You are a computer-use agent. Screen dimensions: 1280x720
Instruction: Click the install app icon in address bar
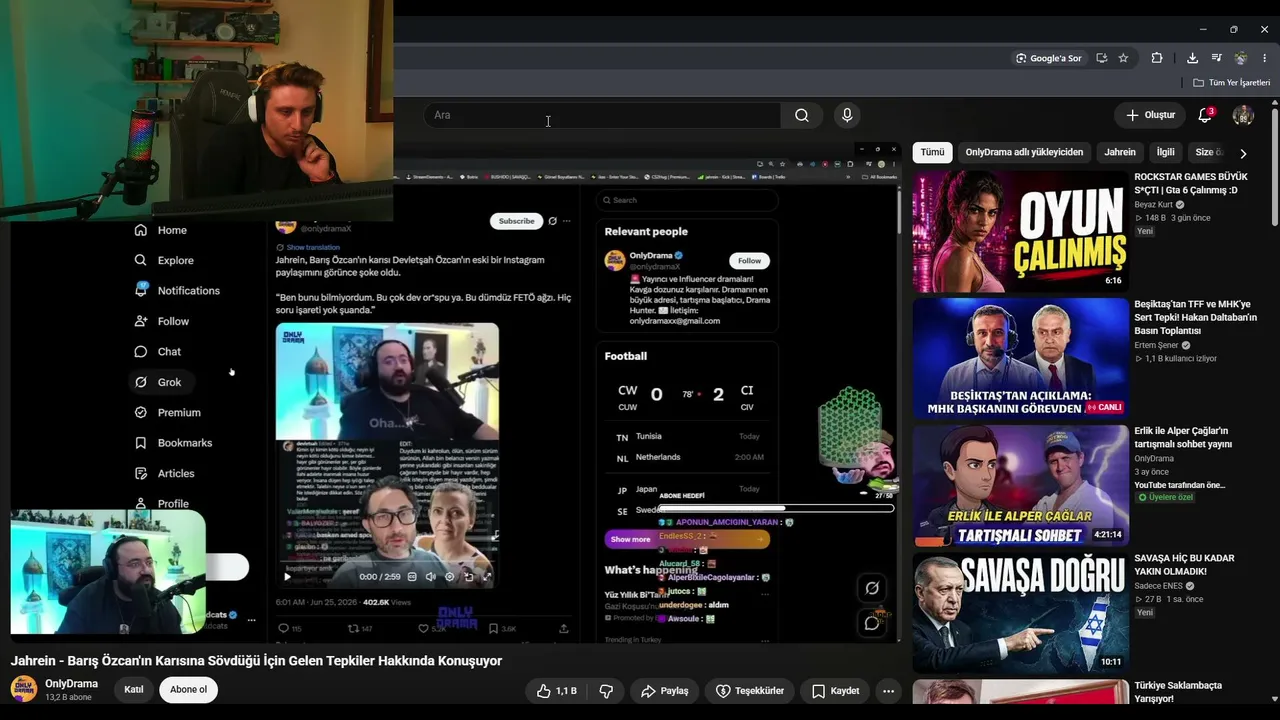1102,58
